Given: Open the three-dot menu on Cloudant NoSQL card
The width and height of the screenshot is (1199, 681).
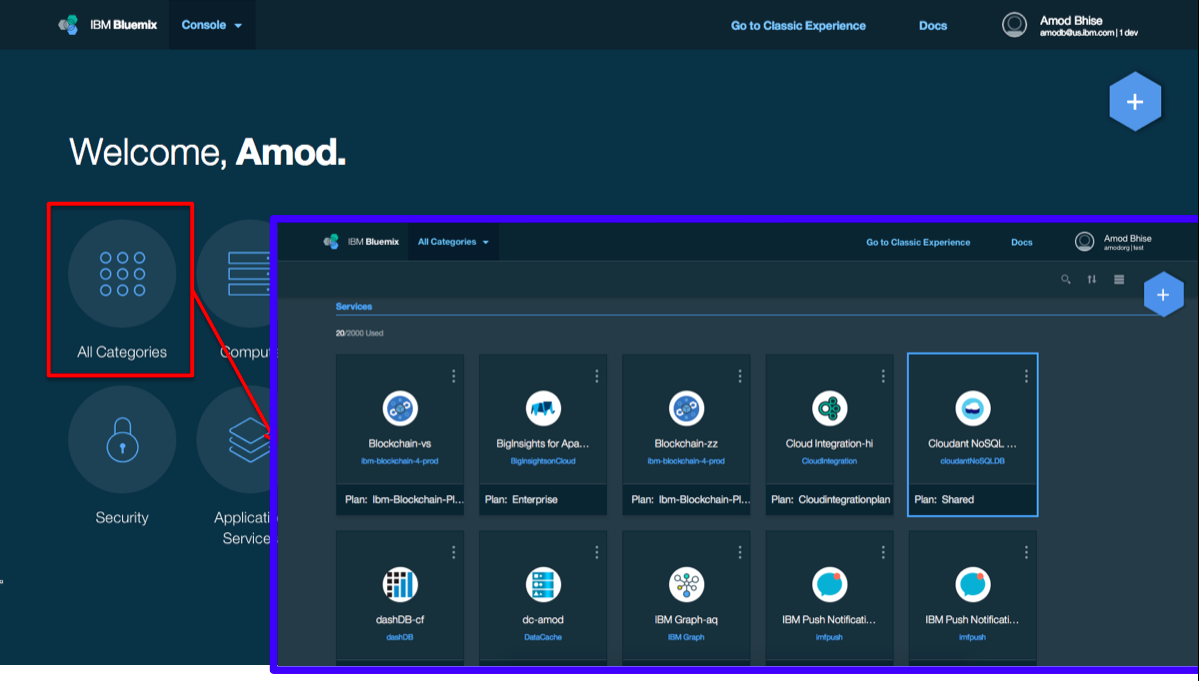Looking at the screenshot, I should pos(1026,376).
